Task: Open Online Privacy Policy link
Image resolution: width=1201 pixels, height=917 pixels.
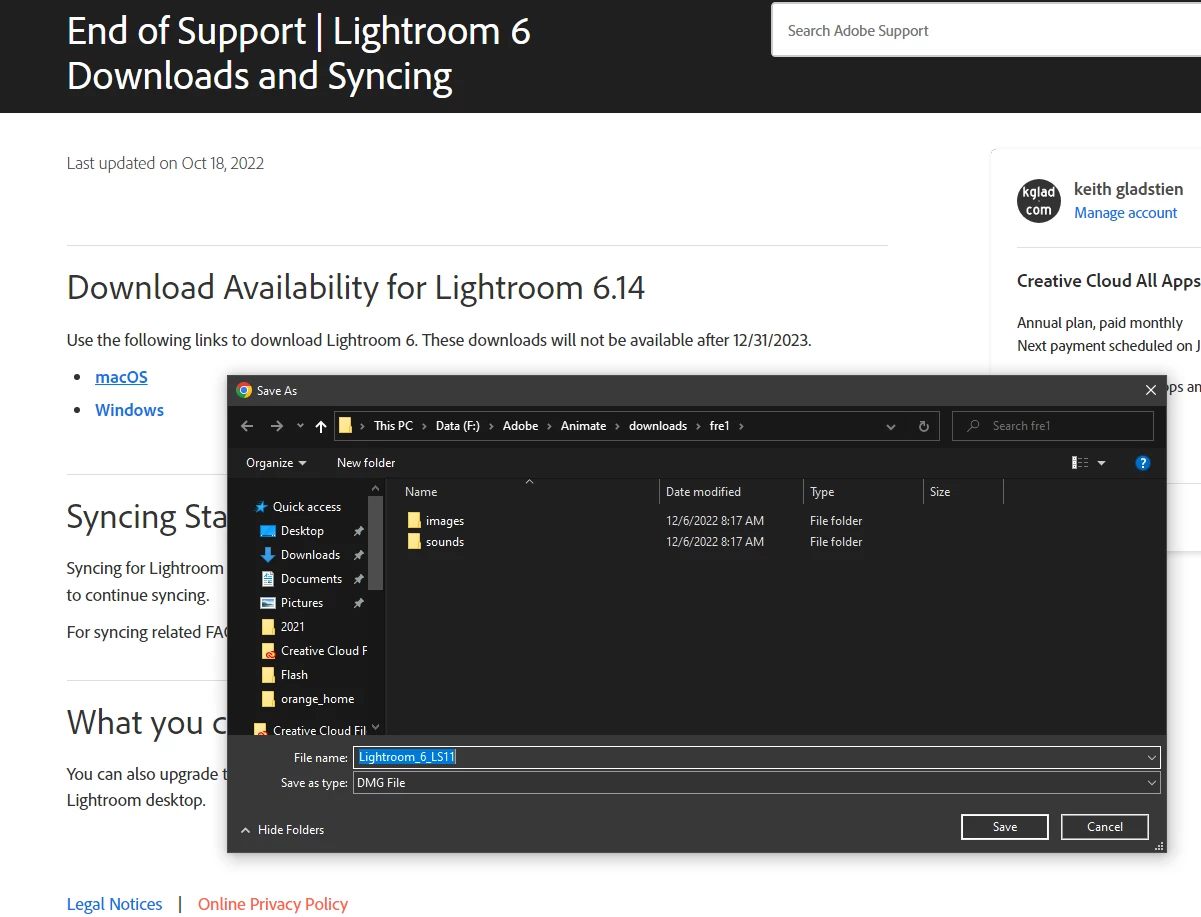Action: 273,904
